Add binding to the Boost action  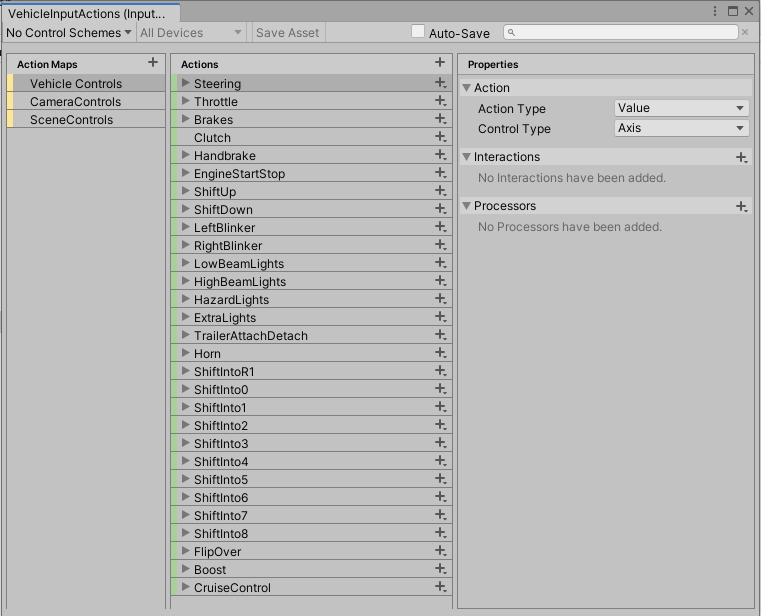point(440,570)
